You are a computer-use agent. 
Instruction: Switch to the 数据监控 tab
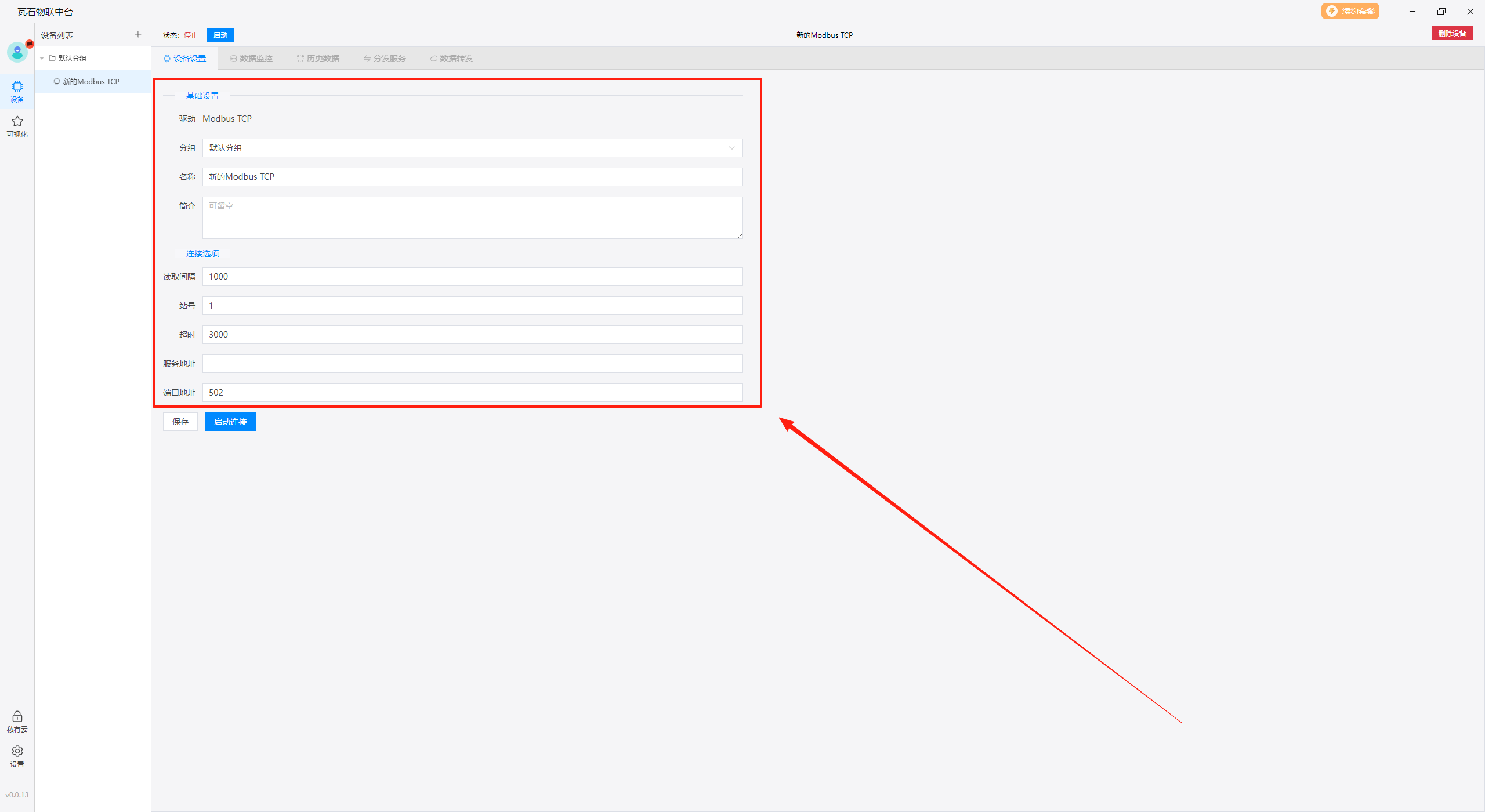point(251,59)
